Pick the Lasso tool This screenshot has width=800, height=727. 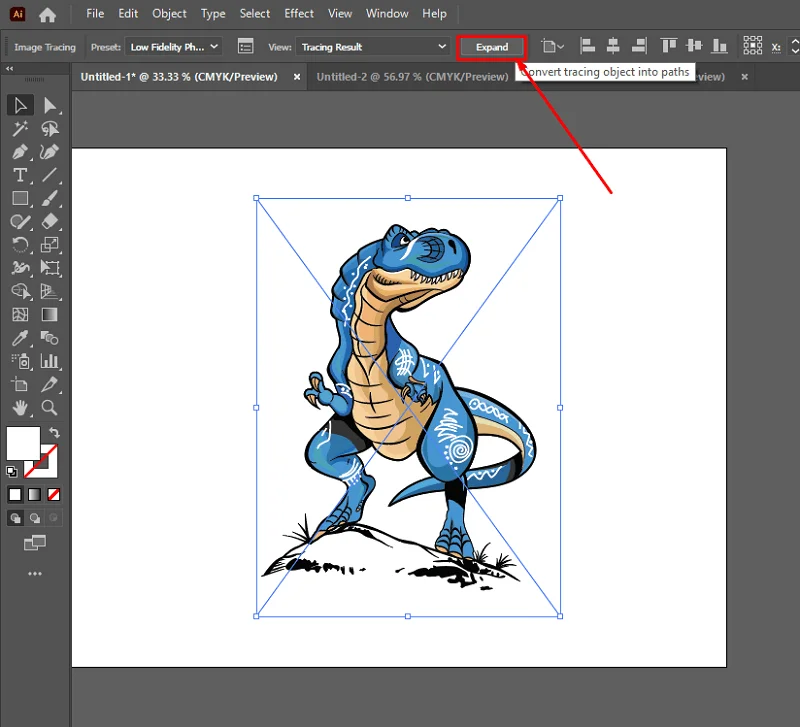(x=49, y=129)
